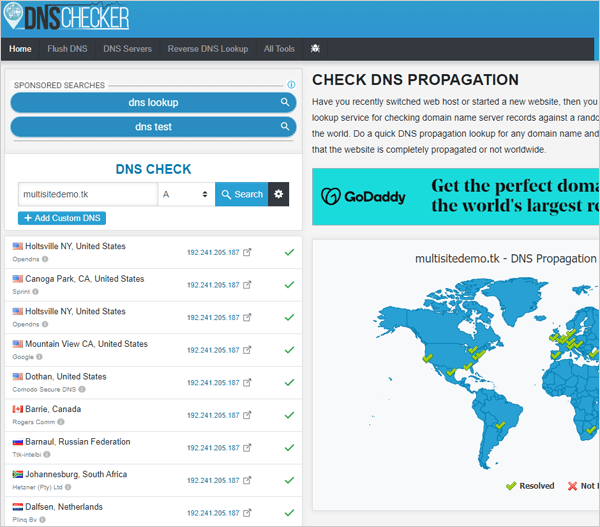The width and height of the screenshot is (600, 527).
Task: Open Ttk-intelbi info icon for Barnaul
Action: [x=47, y=454]
